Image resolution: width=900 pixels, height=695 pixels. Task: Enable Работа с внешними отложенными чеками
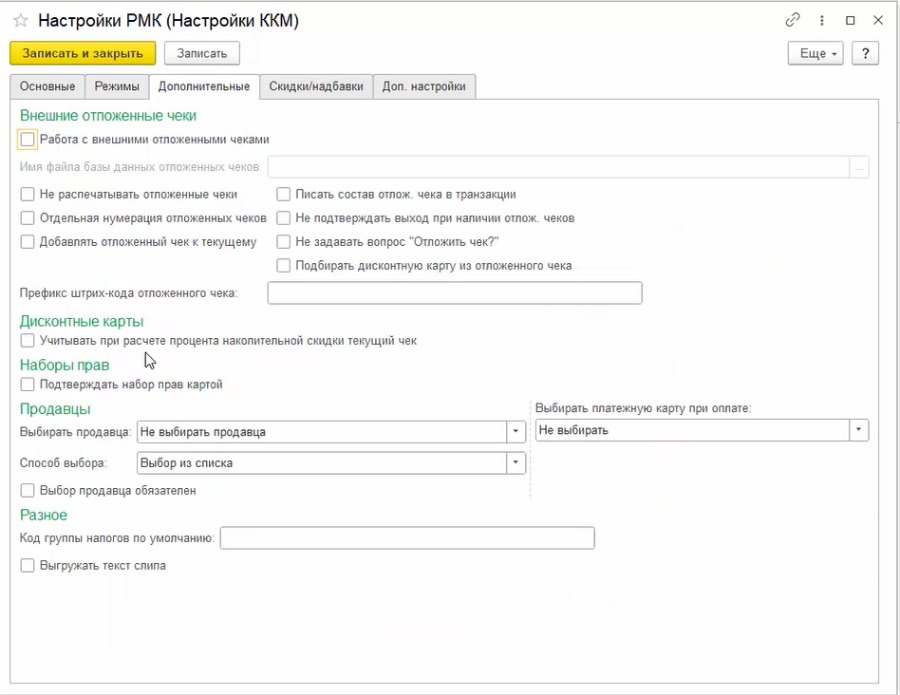click(x=28, y=139)
